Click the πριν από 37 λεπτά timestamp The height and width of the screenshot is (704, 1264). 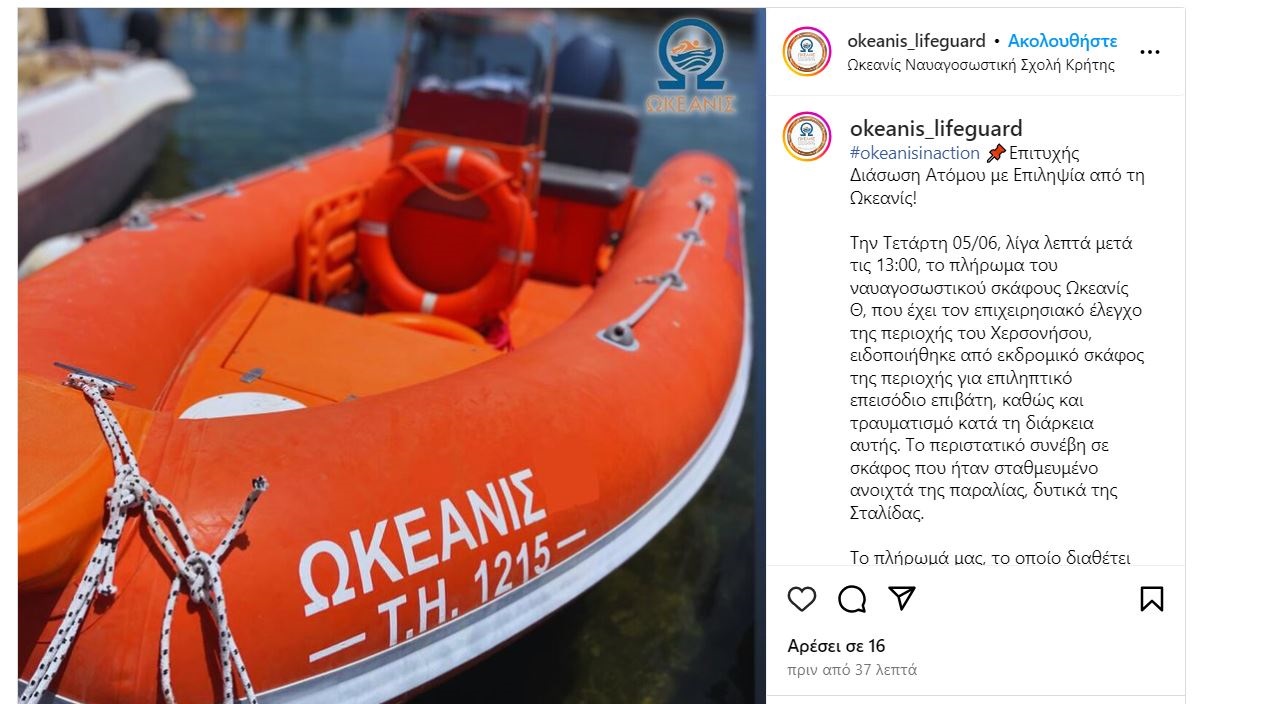pyautogui.click(x=852, y=670)
